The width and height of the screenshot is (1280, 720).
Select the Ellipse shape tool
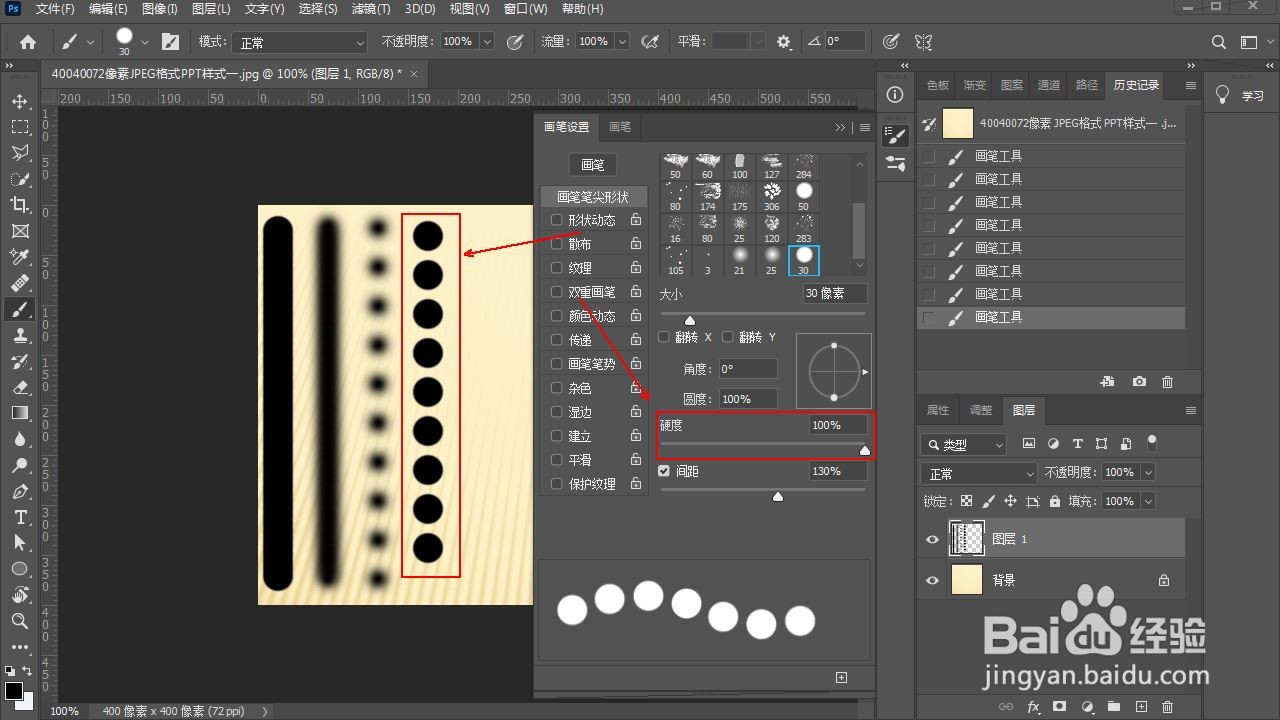tap(20, 568)
